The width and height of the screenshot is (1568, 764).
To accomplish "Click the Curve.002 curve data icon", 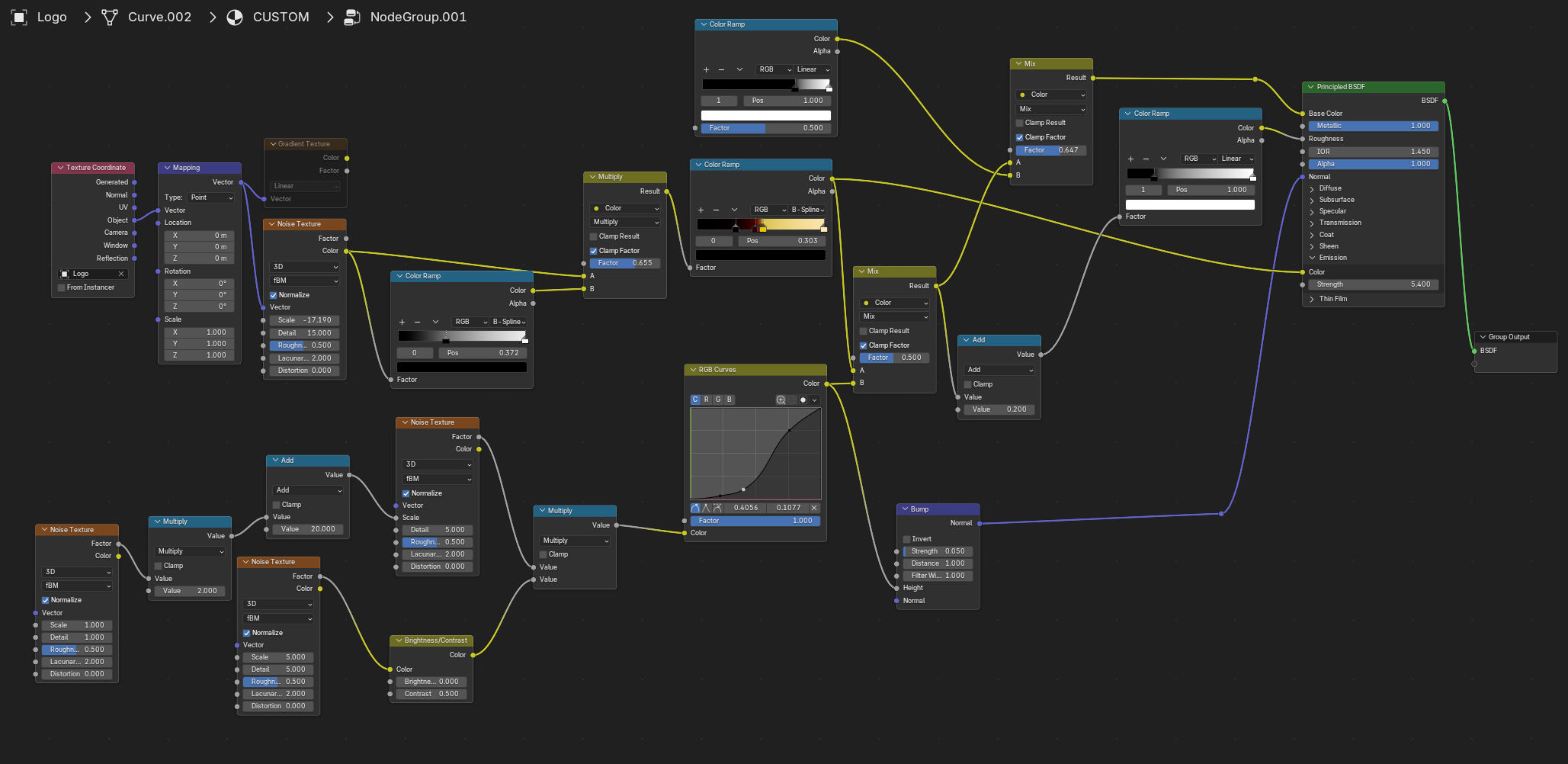I will pos(110,17).
